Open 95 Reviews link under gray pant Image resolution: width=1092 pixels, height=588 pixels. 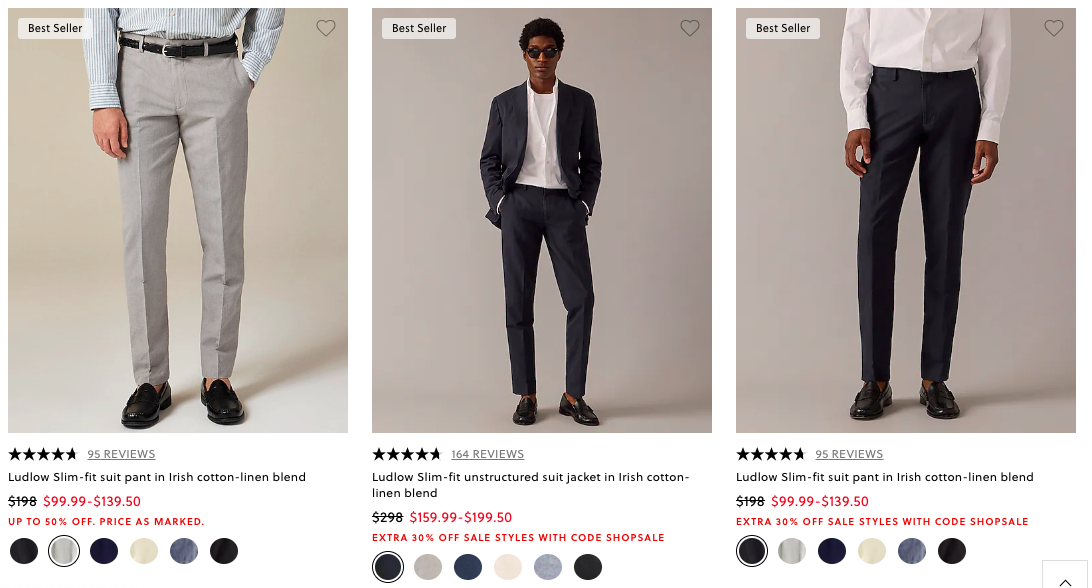(121, 454)
